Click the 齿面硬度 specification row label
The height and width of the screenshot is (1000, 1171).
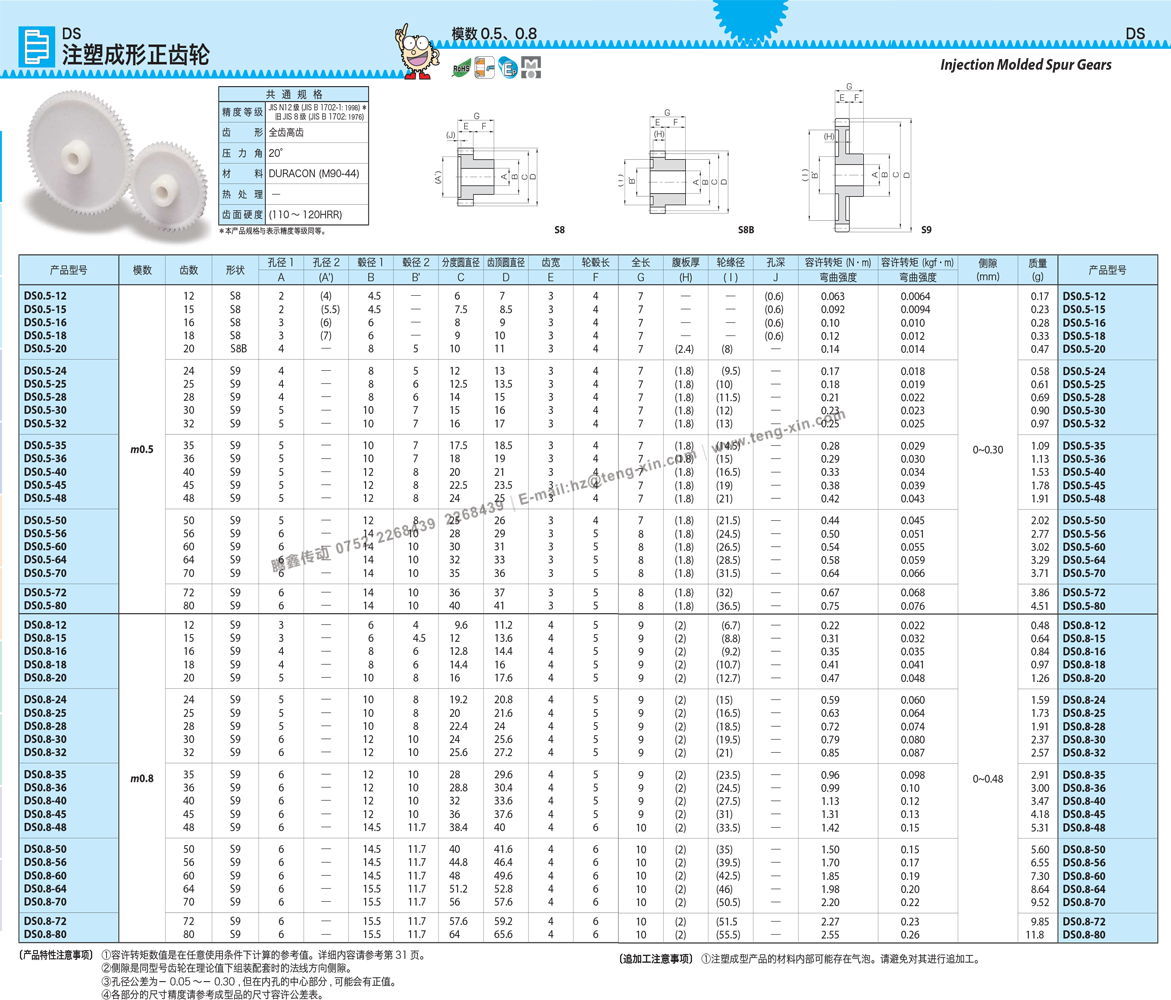pos(242,215)
